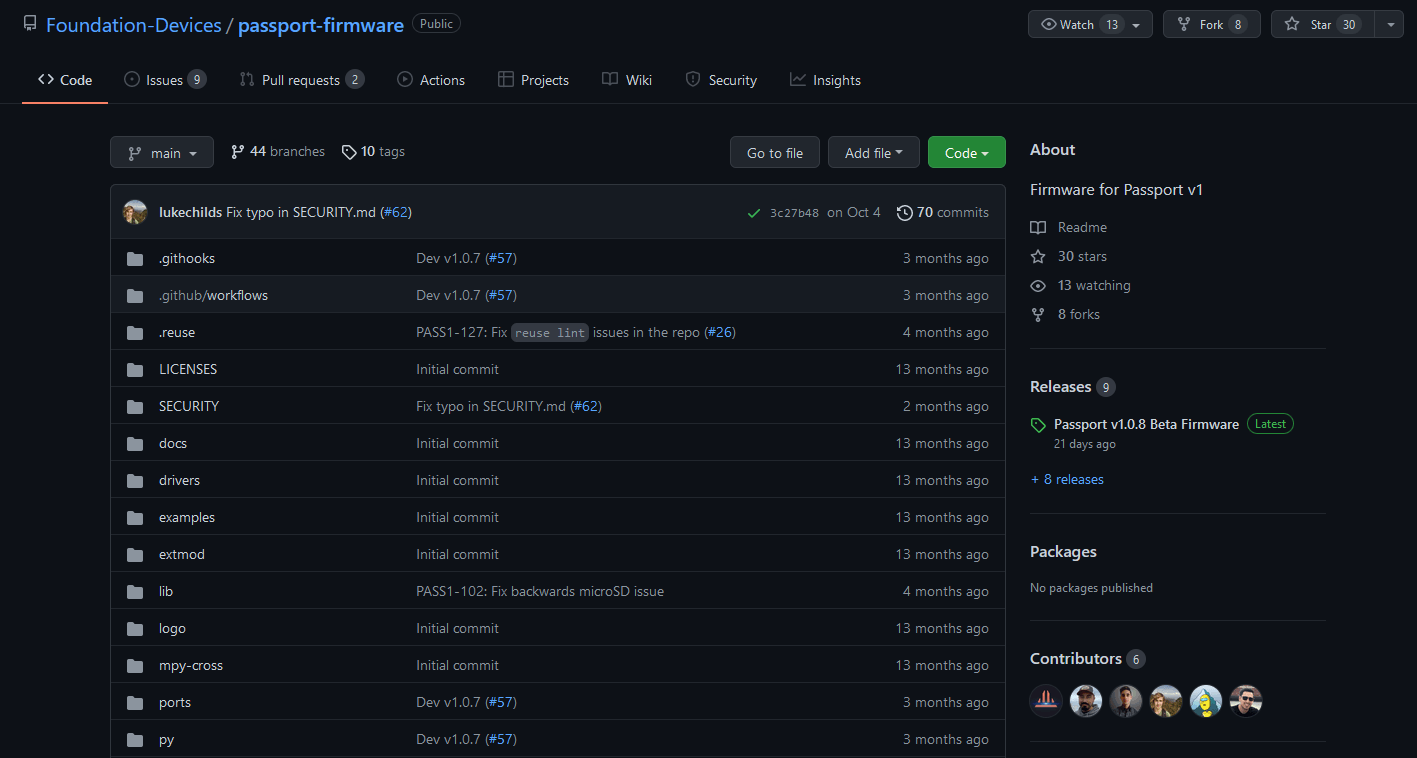1417x758 pixels.
Task: Open the green Code dropdown button
Action: (x=967, y=153)
